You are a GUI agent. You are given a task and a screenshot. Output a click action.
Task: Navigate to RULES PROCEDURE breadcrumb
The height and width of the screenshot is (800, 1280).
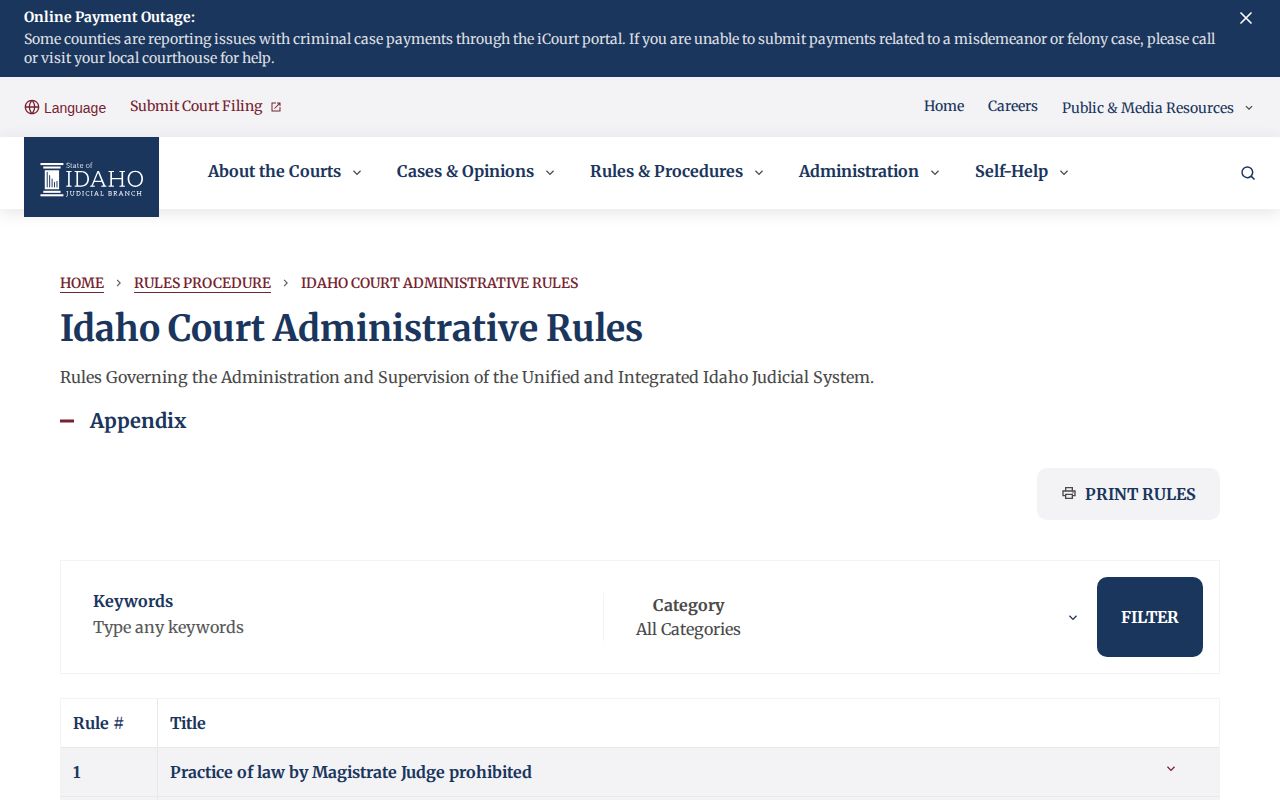(202, 283)
